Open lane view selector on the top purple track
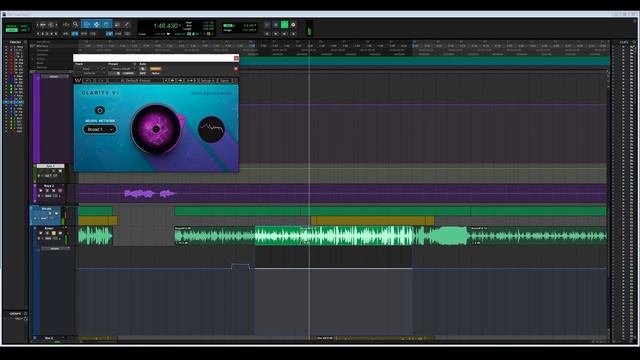640x360 pixels. (54, 76)
